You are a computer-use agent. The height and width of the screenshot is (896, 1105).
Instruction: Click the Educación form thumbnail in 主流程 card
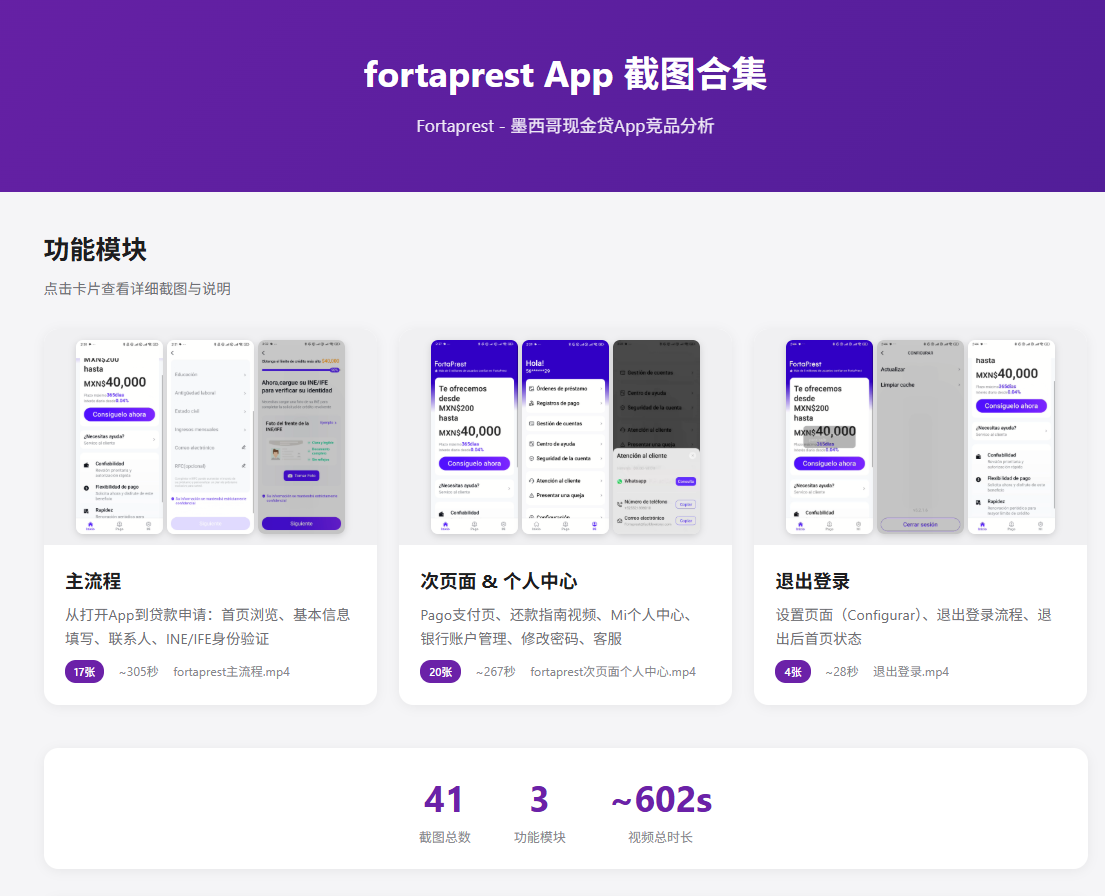click(210, 436)
